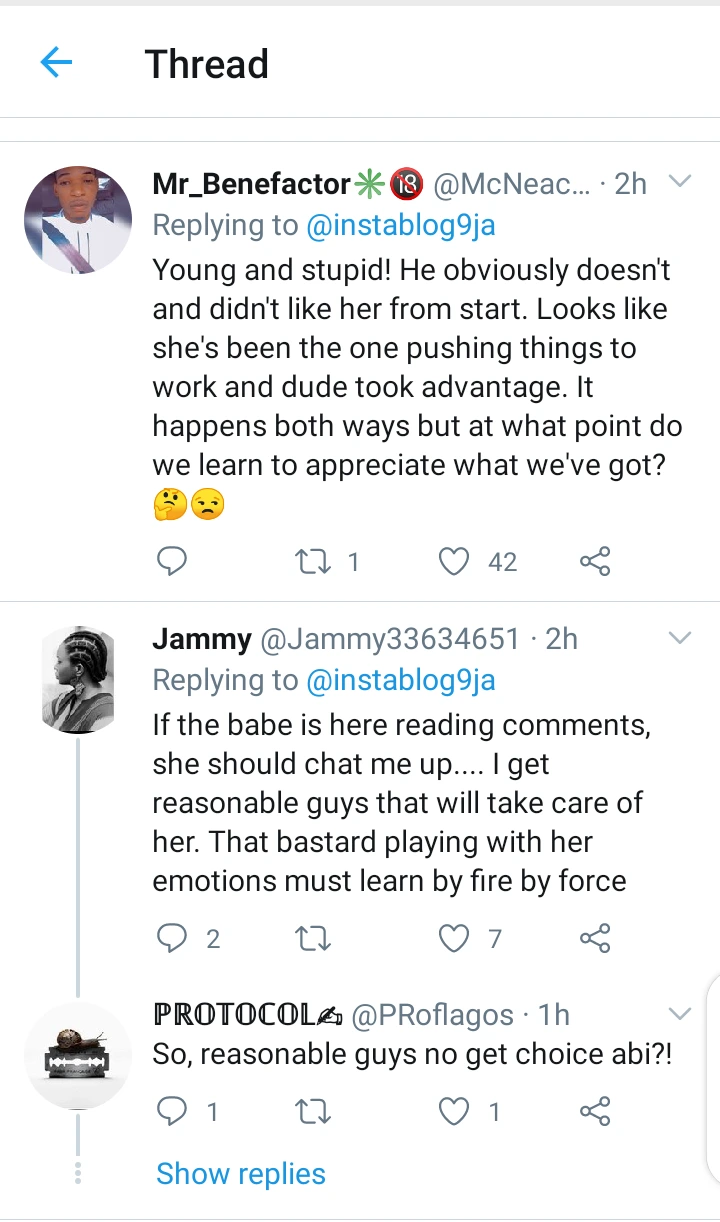Like PROTOCOL's tweet
This screenshot has width=720, height=1222.
(x=455, y=1111)
